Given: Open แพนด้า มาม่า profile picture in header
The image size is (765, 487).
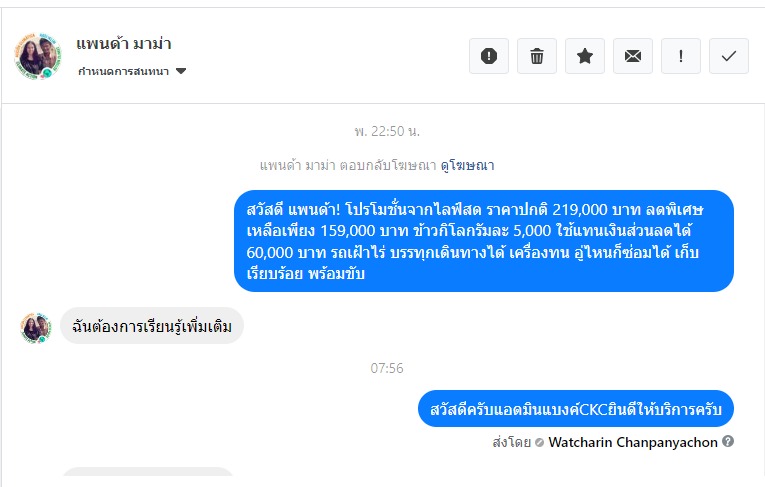Looking at the screenshot, I should pos(38,56).
